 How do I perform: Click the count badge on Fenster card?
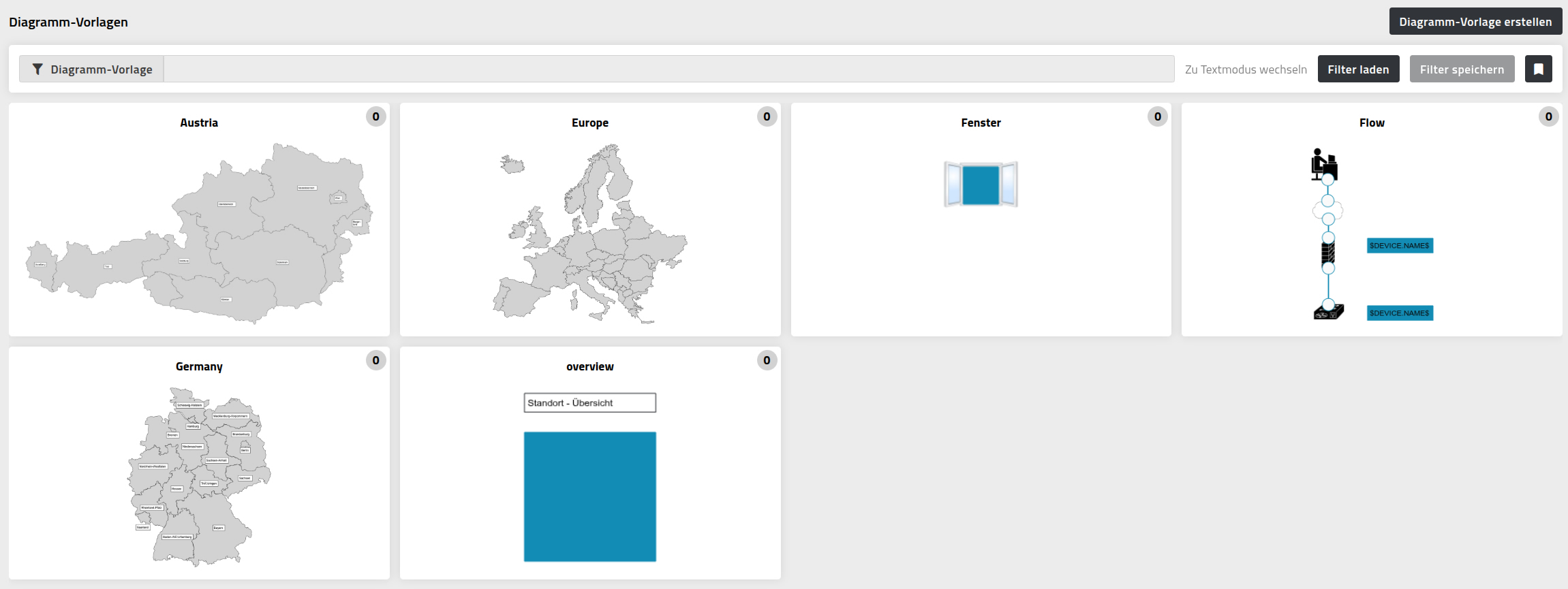point(1157,116)
